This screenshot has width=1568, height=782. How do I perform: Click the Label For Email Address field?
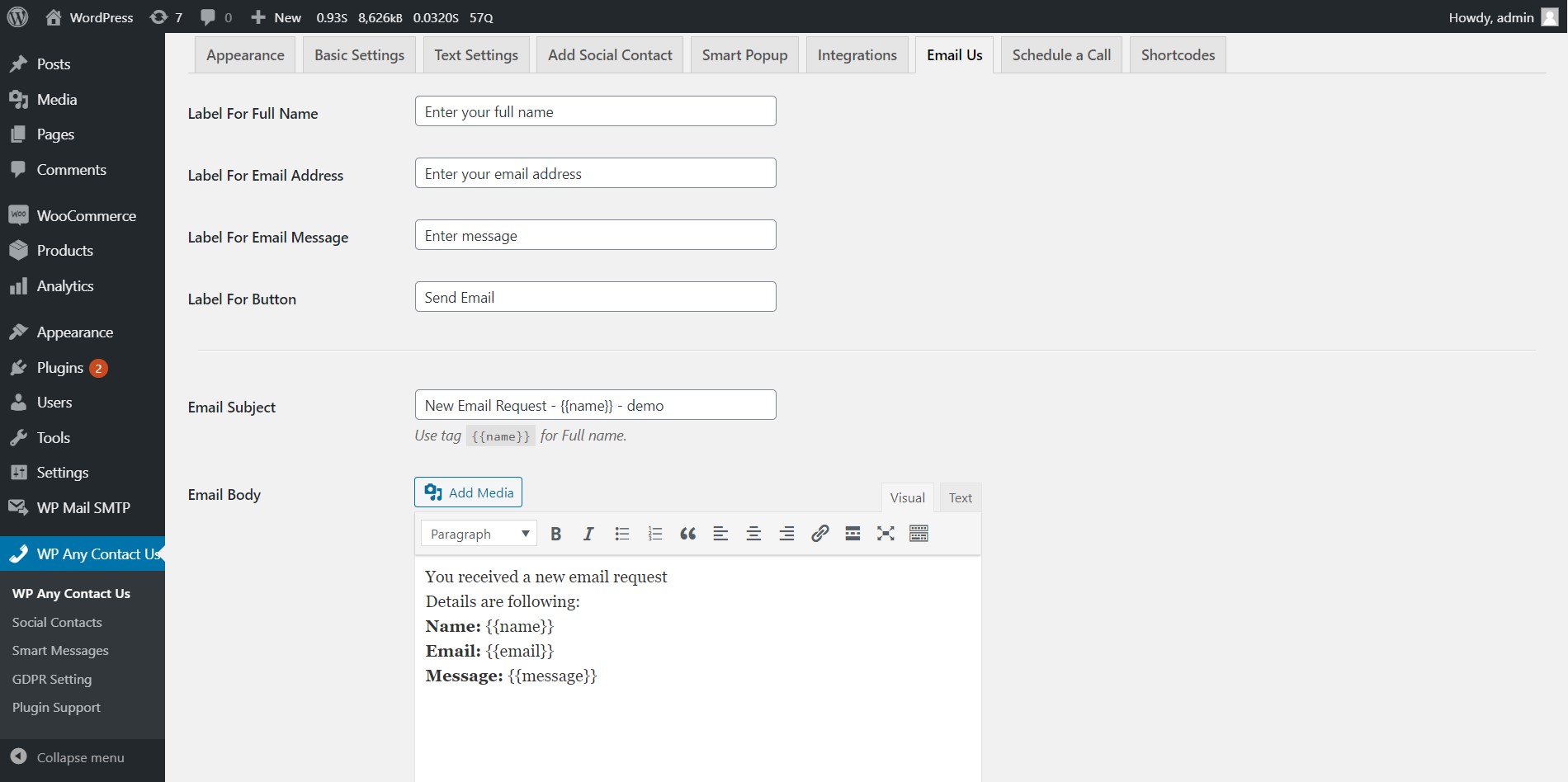(x=595, y=173)
